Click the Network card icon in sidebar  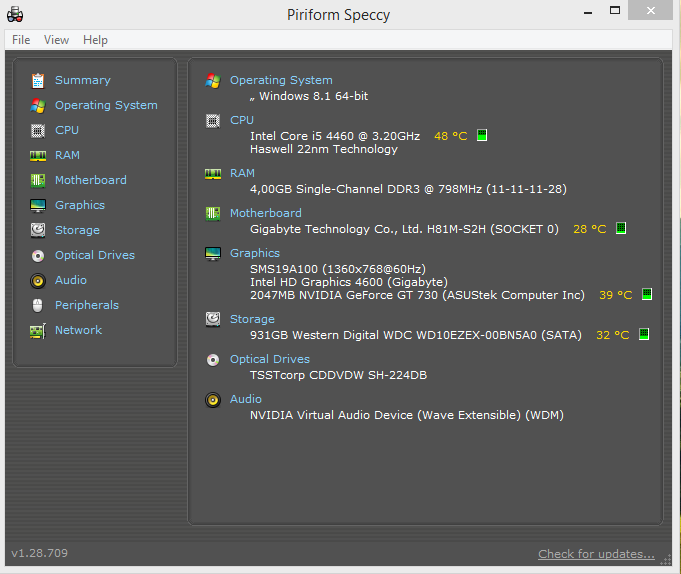(38, 331)
